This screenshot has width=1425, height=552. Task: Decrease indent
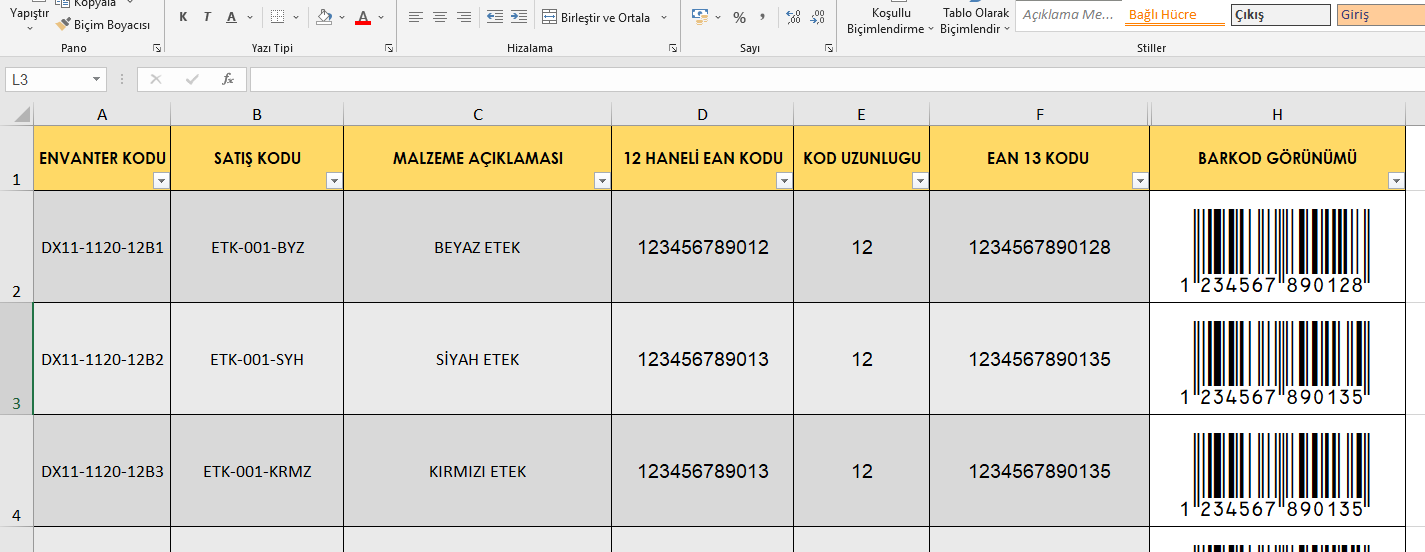(x=494, y=17)
